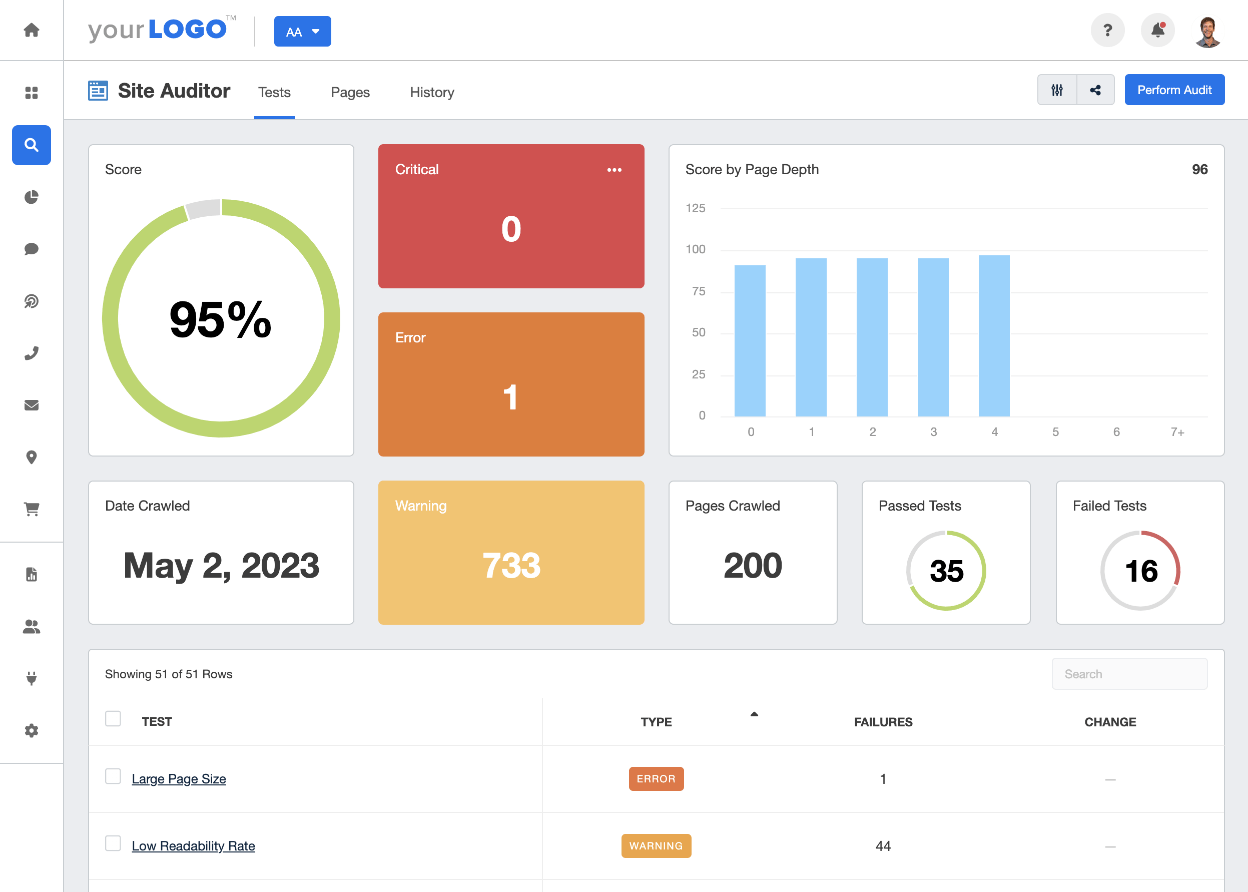Tick the select-all checkbox in table header

click(113, 719)
